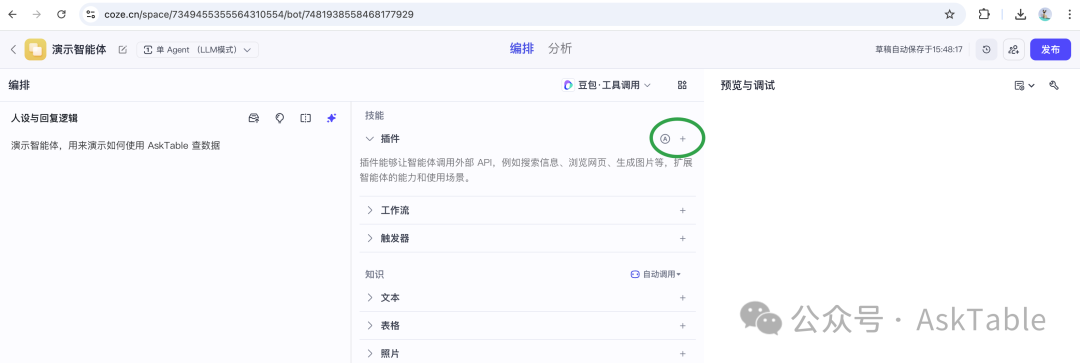Open site info icon in address bar
The height and width of the screenshot is (363, 1080).
pyautogui.click(x=90, y=14)
